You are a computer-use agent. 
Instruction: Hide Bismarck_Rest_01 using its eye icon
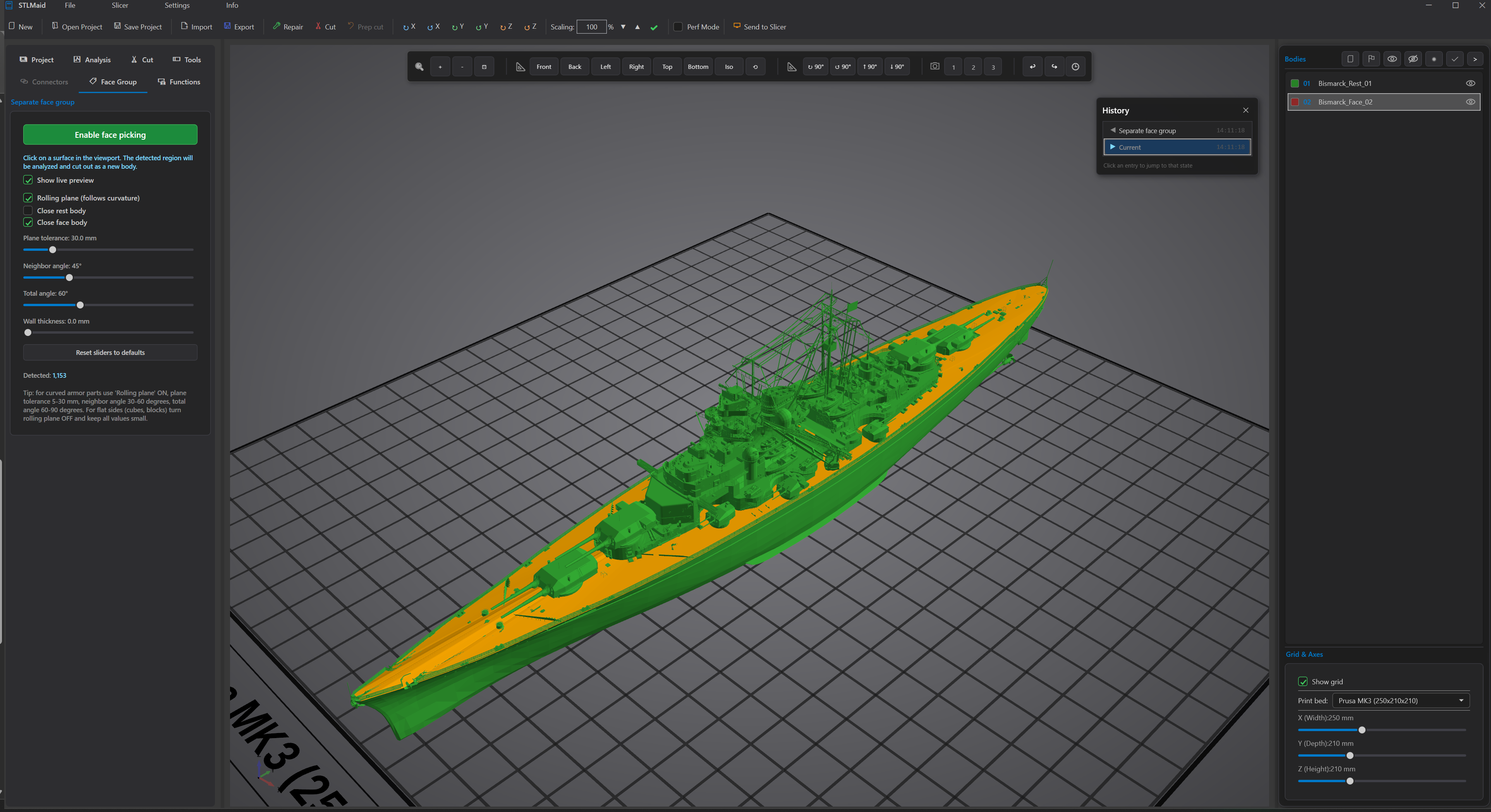(x=1470, y=83)
